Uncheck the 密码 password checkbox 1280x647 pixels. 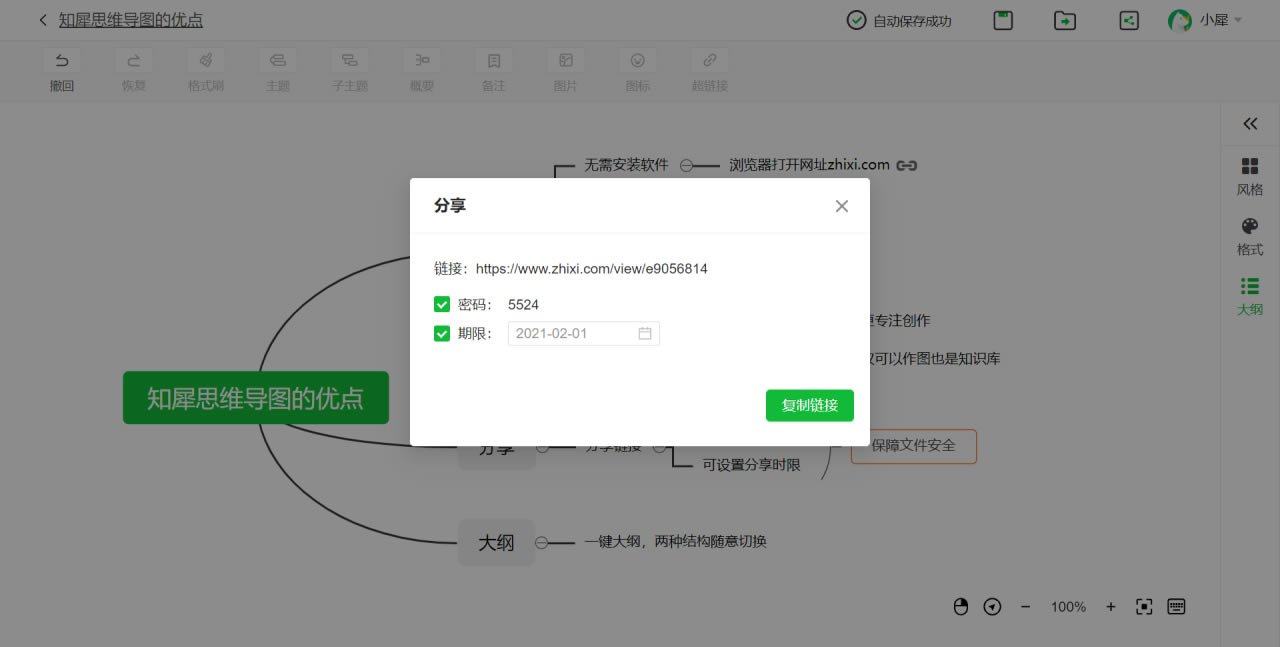(x=442, y=304)
